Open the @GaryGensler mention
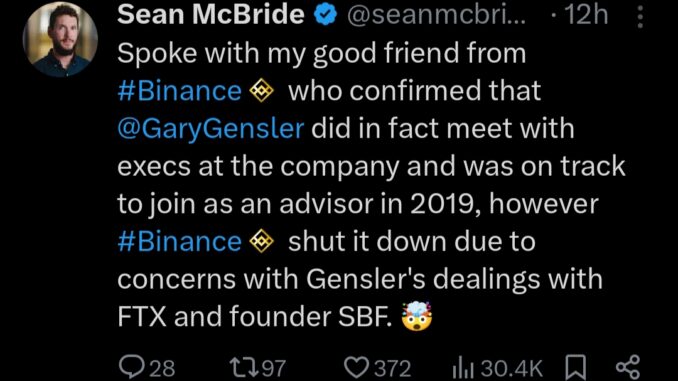The image size is (678, 381). pyautogui.click(x=211, y=129)
